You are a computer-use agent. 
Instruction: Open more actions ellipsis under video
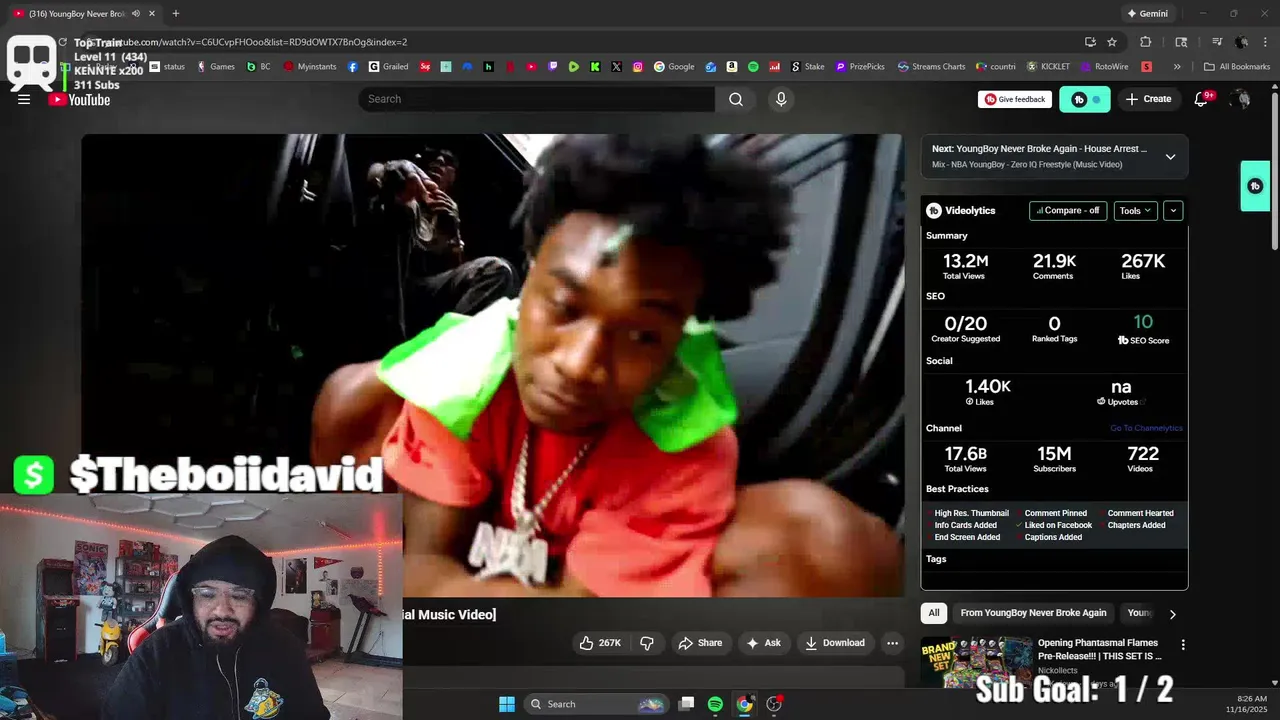pyautogui.click(x=892, y=643)
